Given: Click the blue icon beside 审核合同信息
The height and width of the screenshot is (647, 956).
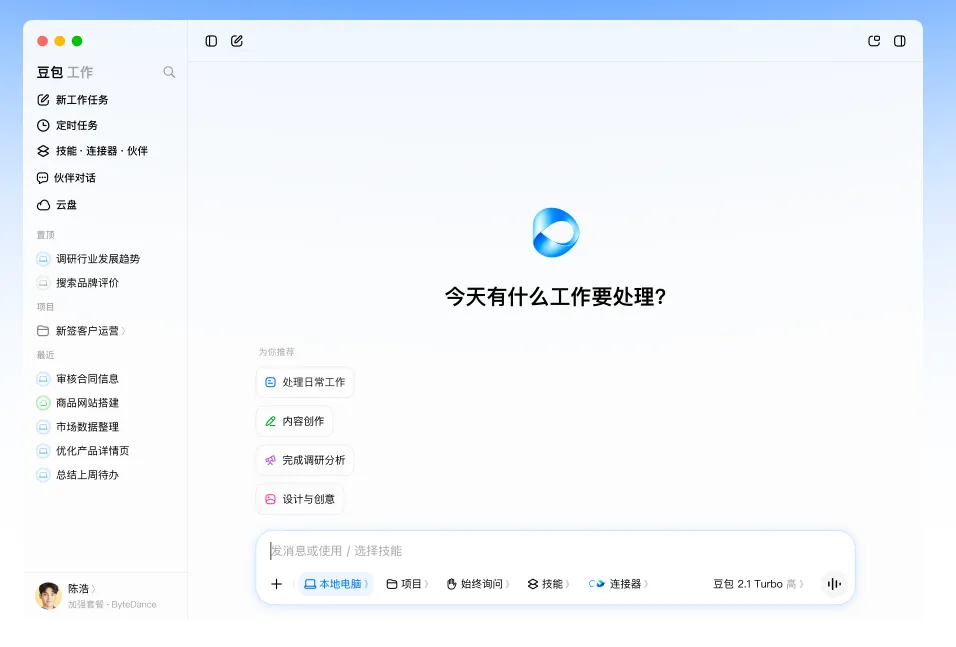Looking at the screenshot, I should [x=43, y=379].
